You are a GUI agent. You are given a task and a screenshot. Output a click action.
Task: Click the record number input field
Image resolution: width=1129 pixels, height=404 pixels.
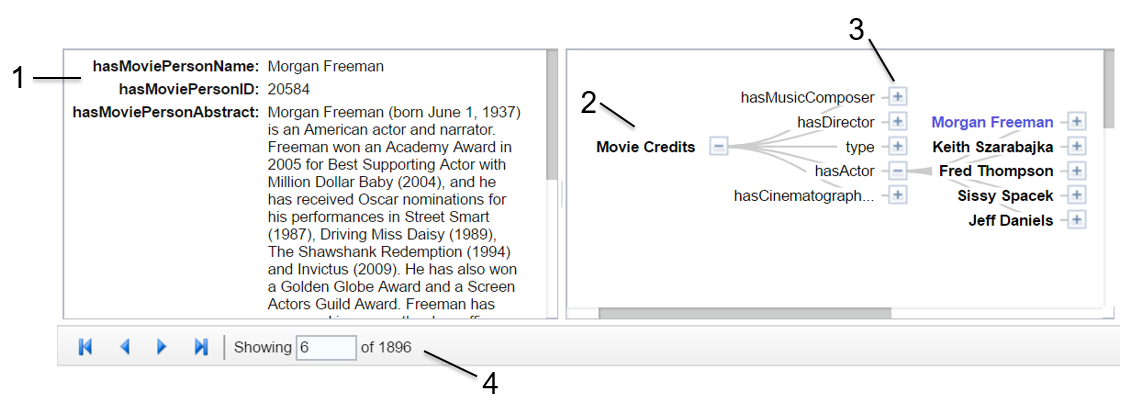(x=326, y=347)
